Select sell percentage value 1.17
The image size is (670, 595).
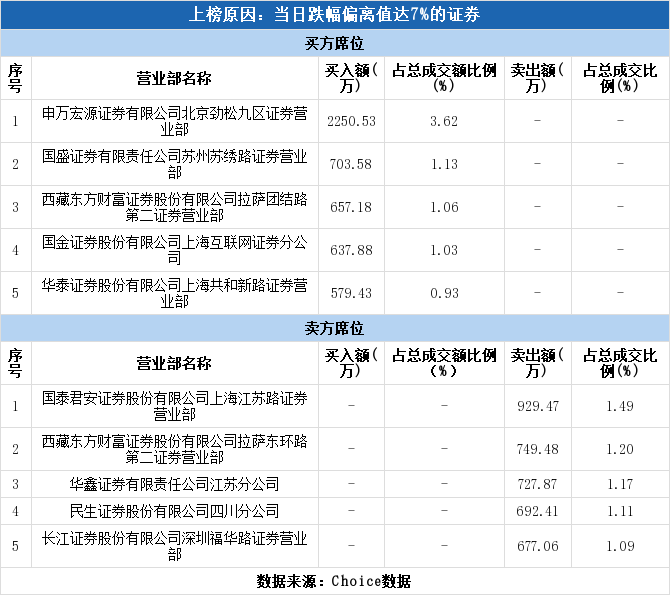click(620, 484)
